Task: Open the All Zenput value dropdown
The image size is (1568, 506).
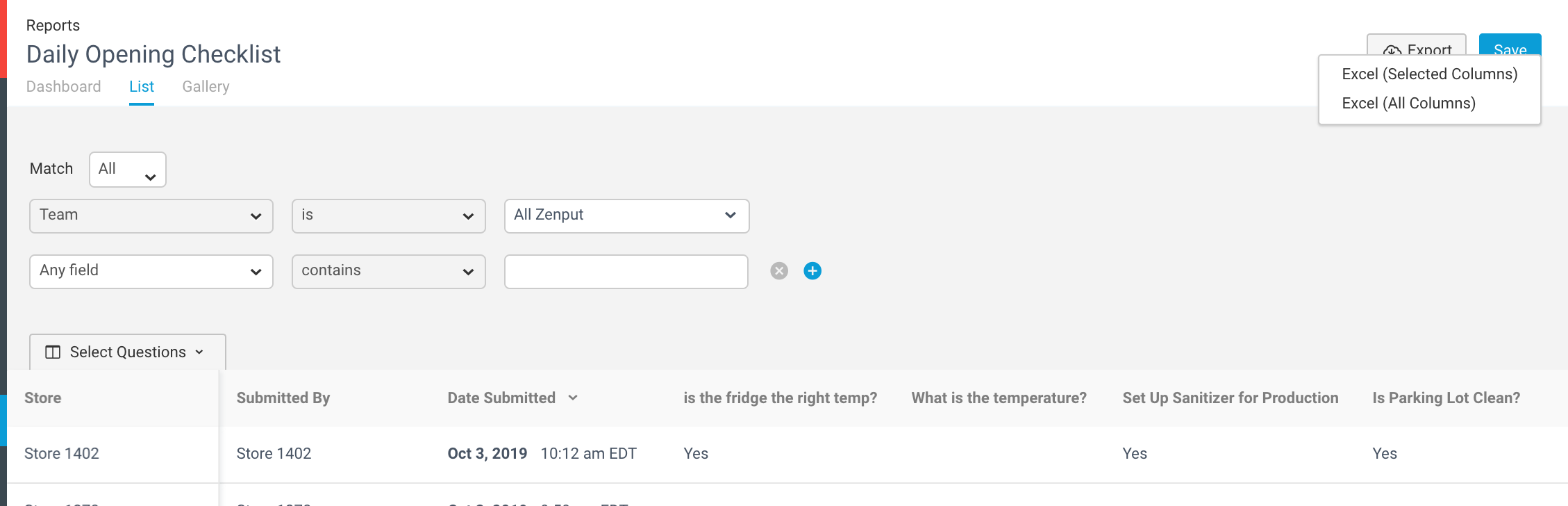Action: click(x=626, y=216)
